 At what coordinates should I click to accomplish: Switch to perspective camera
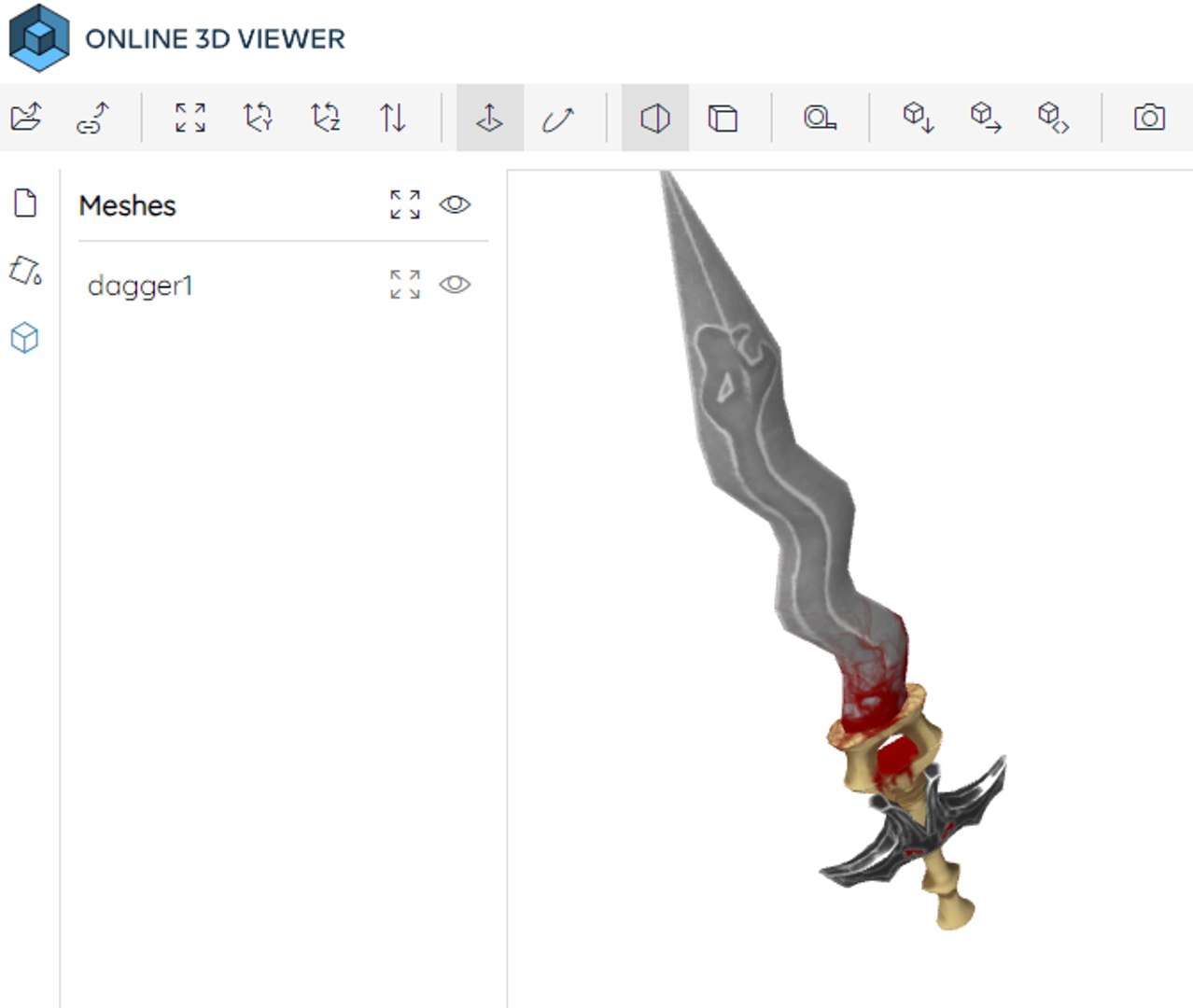click(x=655, y=118)
